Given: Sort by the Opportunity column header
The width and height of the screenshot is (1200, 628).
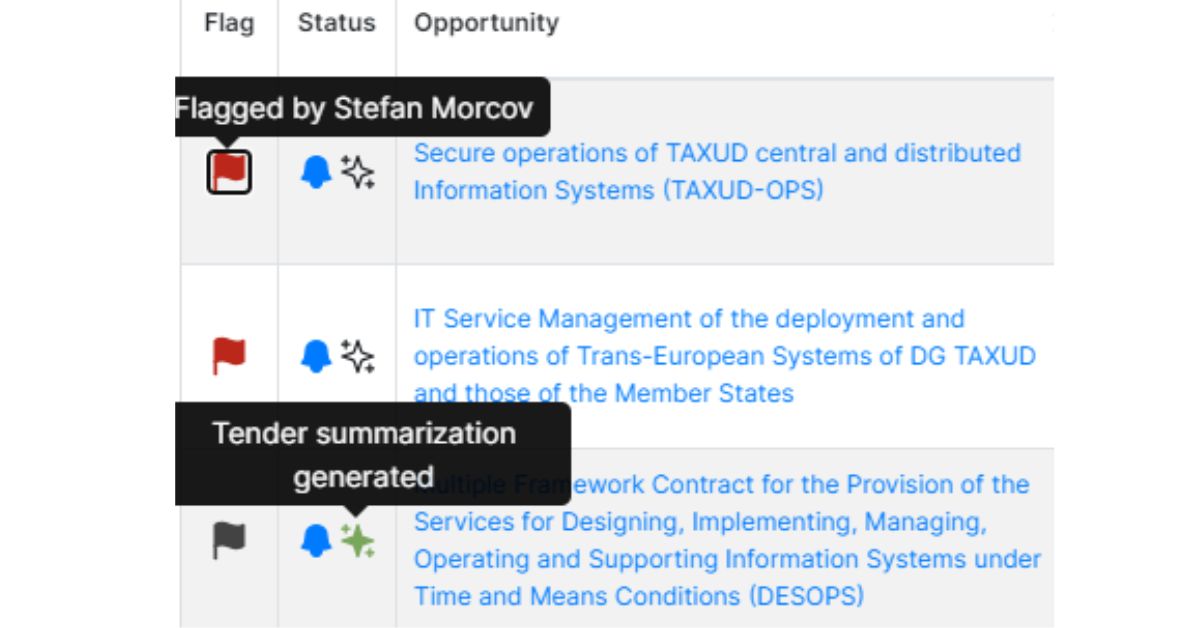Looking at the screenshot, I should click(486, 23).
